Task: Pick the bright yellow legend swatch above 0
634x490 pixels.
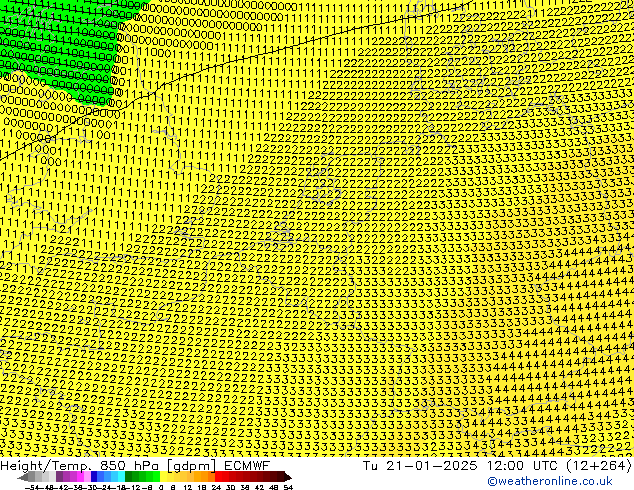Action: (x=163, y=477)
